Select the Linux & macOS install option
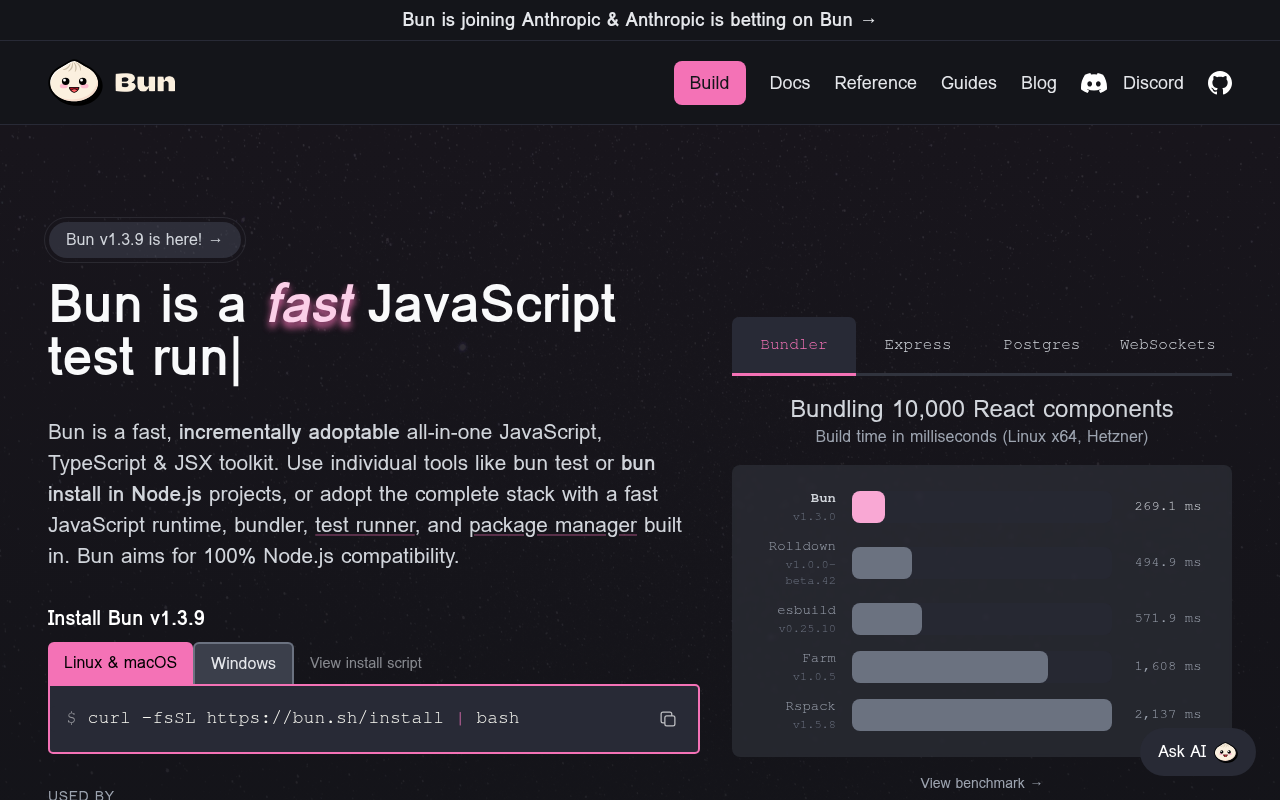Image resolution: width=1280 pixels, height=800 pixels. pyautogui.click(x=120, y=663)
